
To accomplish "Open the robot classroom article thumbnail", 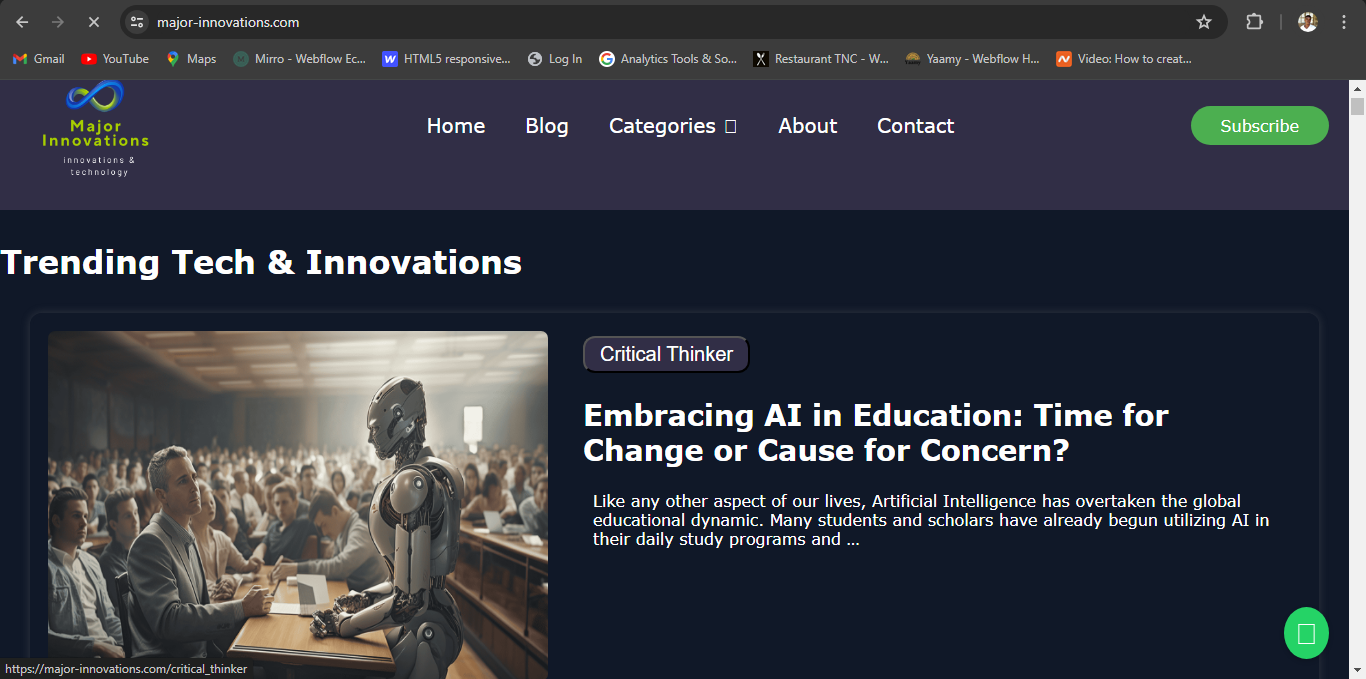I will (298, 505).
